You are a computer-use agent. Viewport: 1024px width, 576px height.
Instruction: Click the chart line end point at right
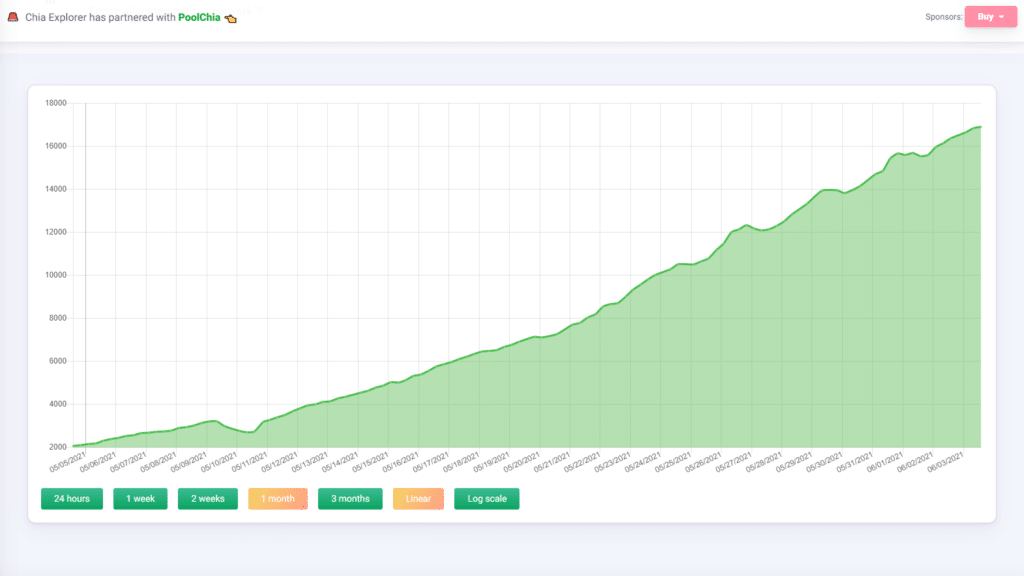[980, 127]
